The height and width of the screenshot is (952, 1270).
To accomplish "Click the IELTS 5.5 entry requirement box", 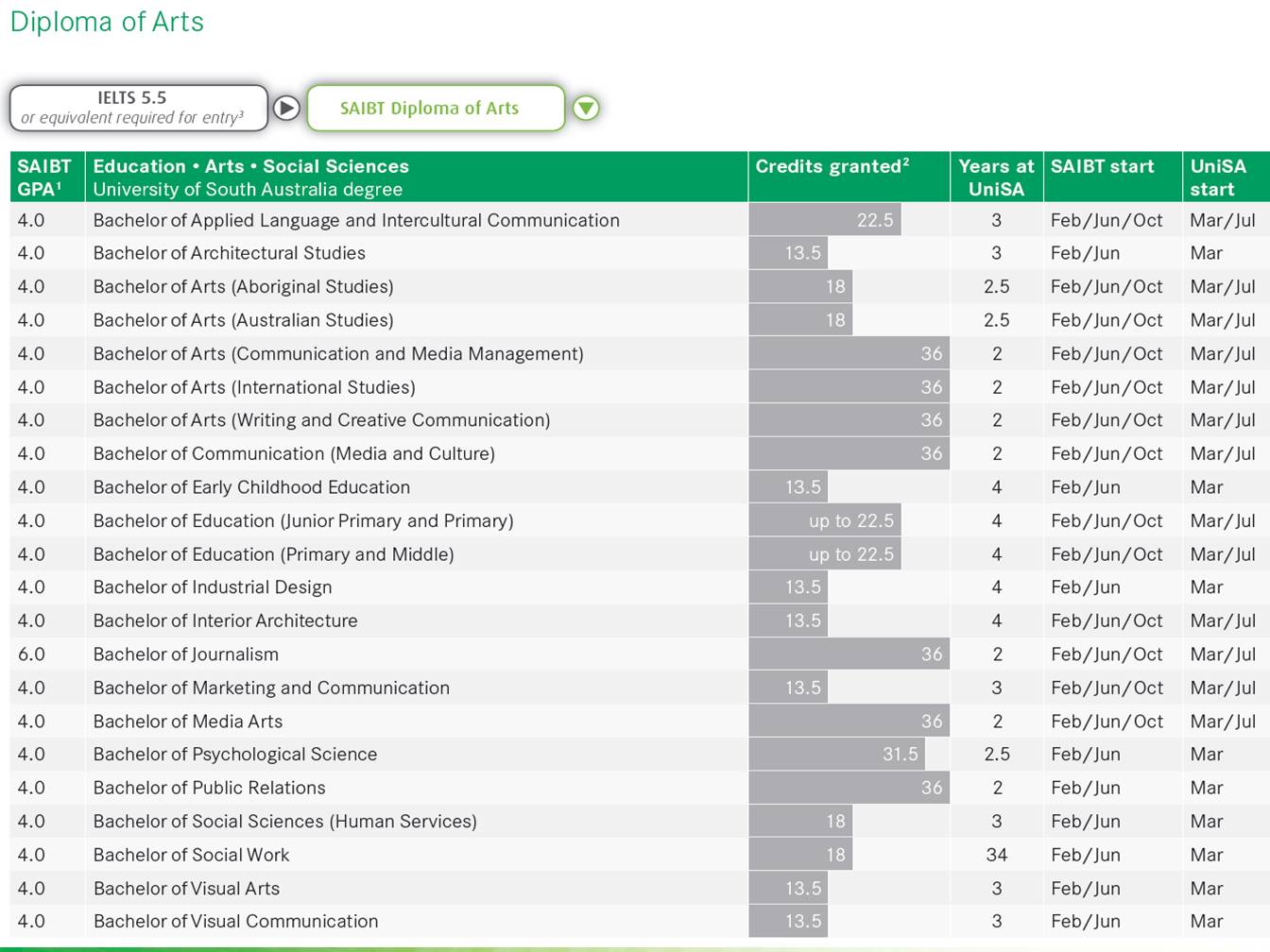I will tap(139, 108).
